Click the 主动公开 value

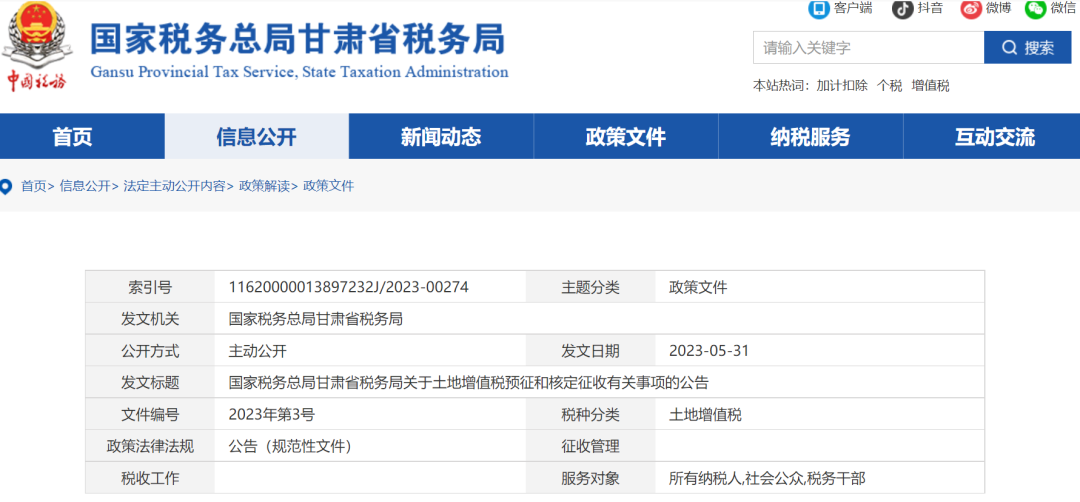click(x=258, y=351)
